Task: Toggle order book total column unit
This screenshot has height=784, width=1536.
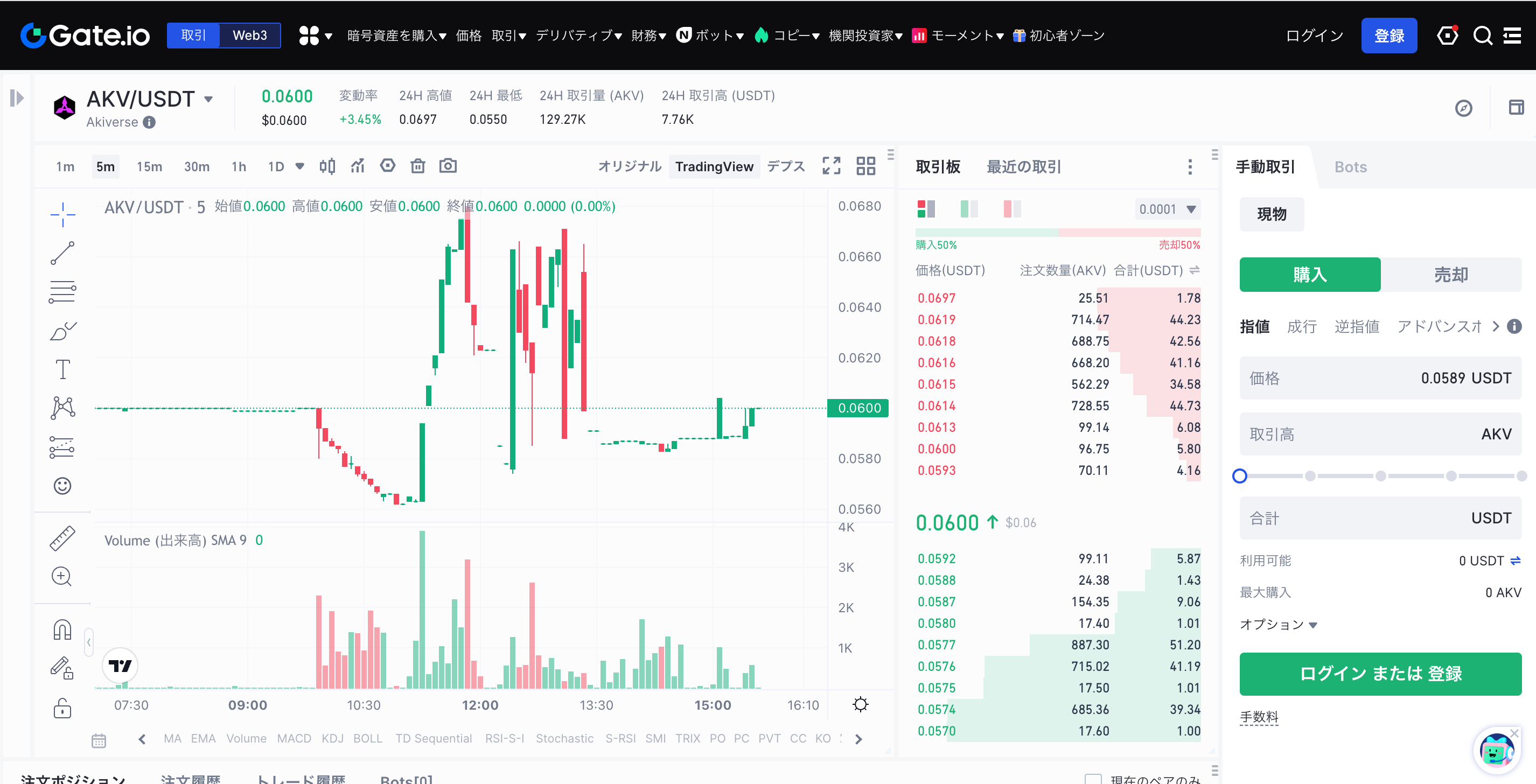Action: 1195,271
